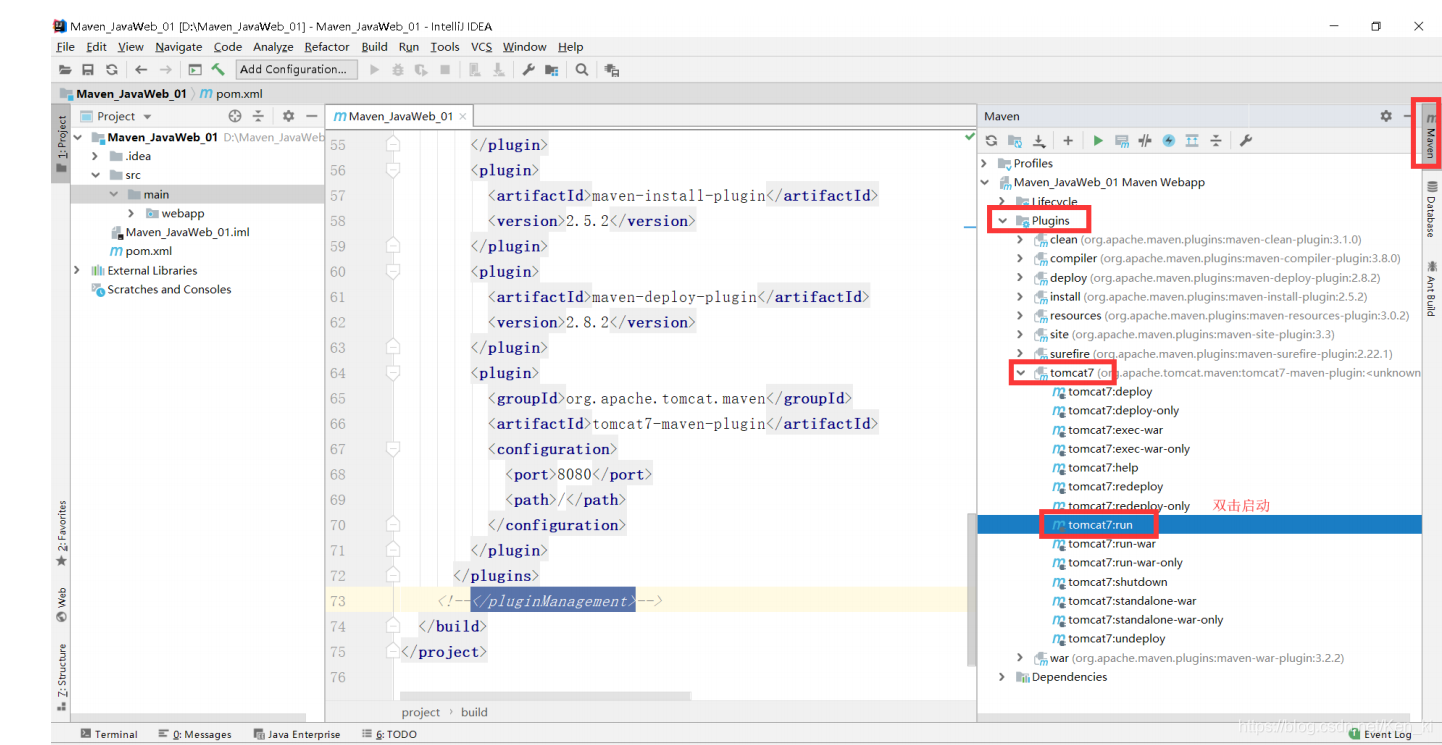Collapse all in the Project panel
The width and height of the screenshot is (1442, 745).
coord(258,116)
